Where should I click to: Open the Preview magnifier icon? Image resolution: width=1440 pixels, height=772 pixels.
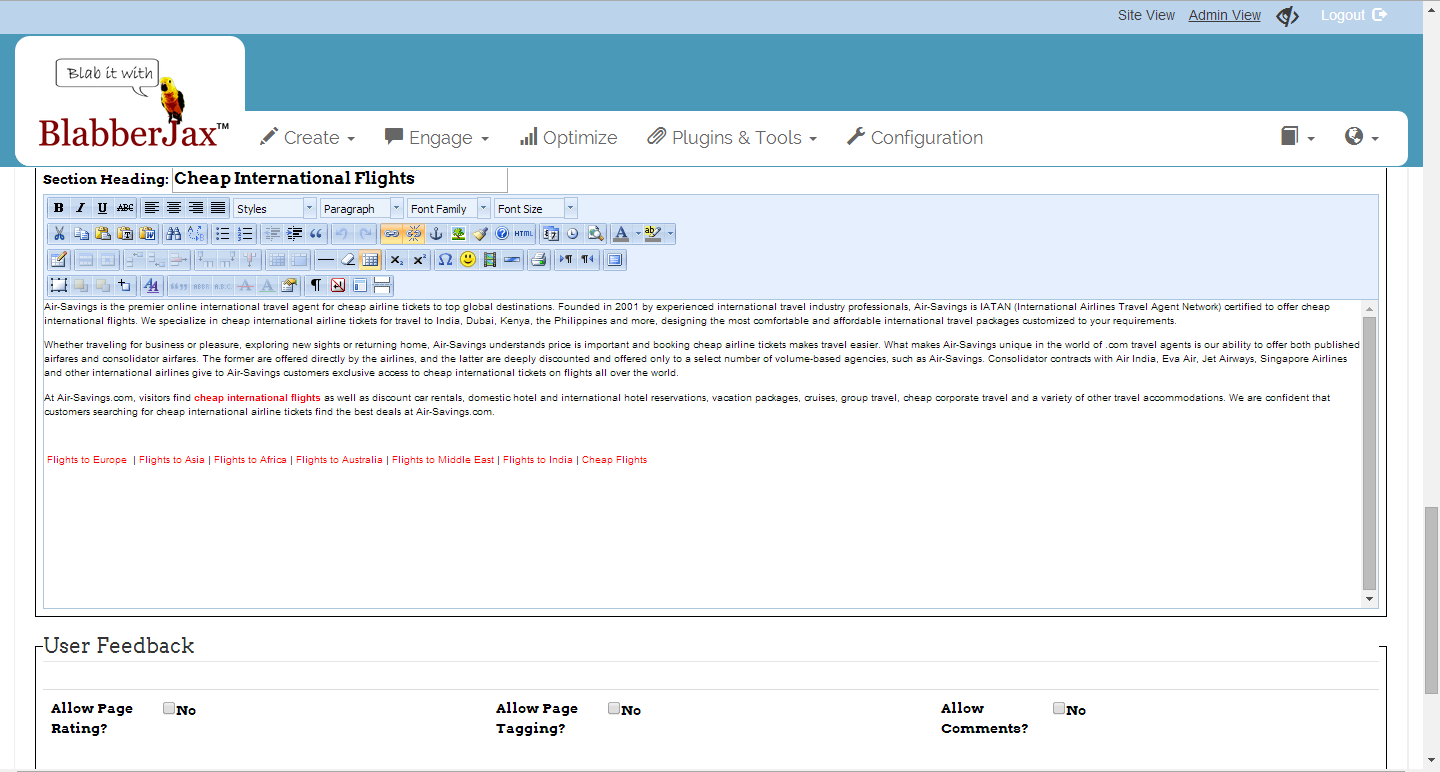pyautogui.click(x=595, y=234)
